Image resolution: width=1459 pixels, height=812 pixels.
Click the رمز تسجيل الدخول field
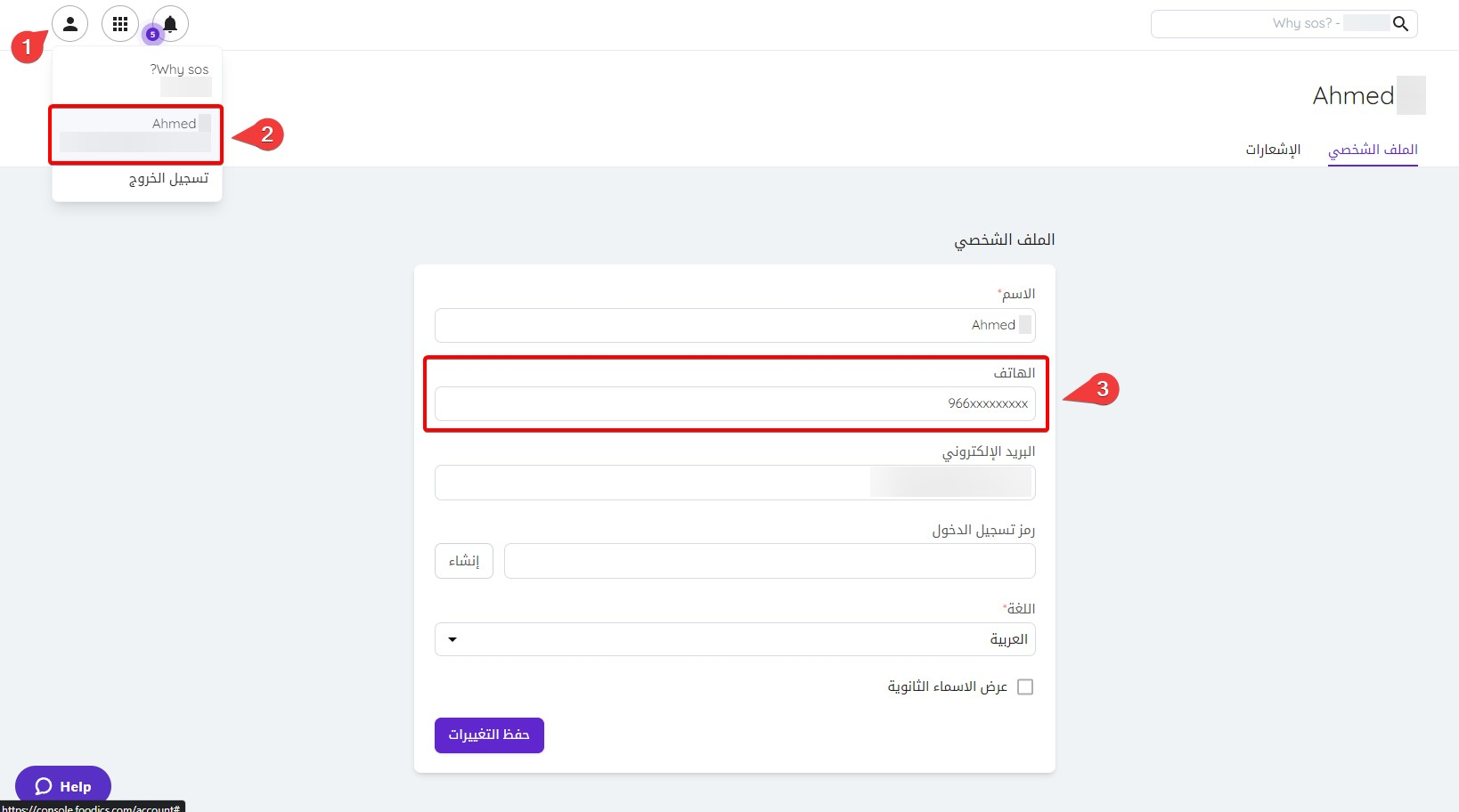click(770, 561)
